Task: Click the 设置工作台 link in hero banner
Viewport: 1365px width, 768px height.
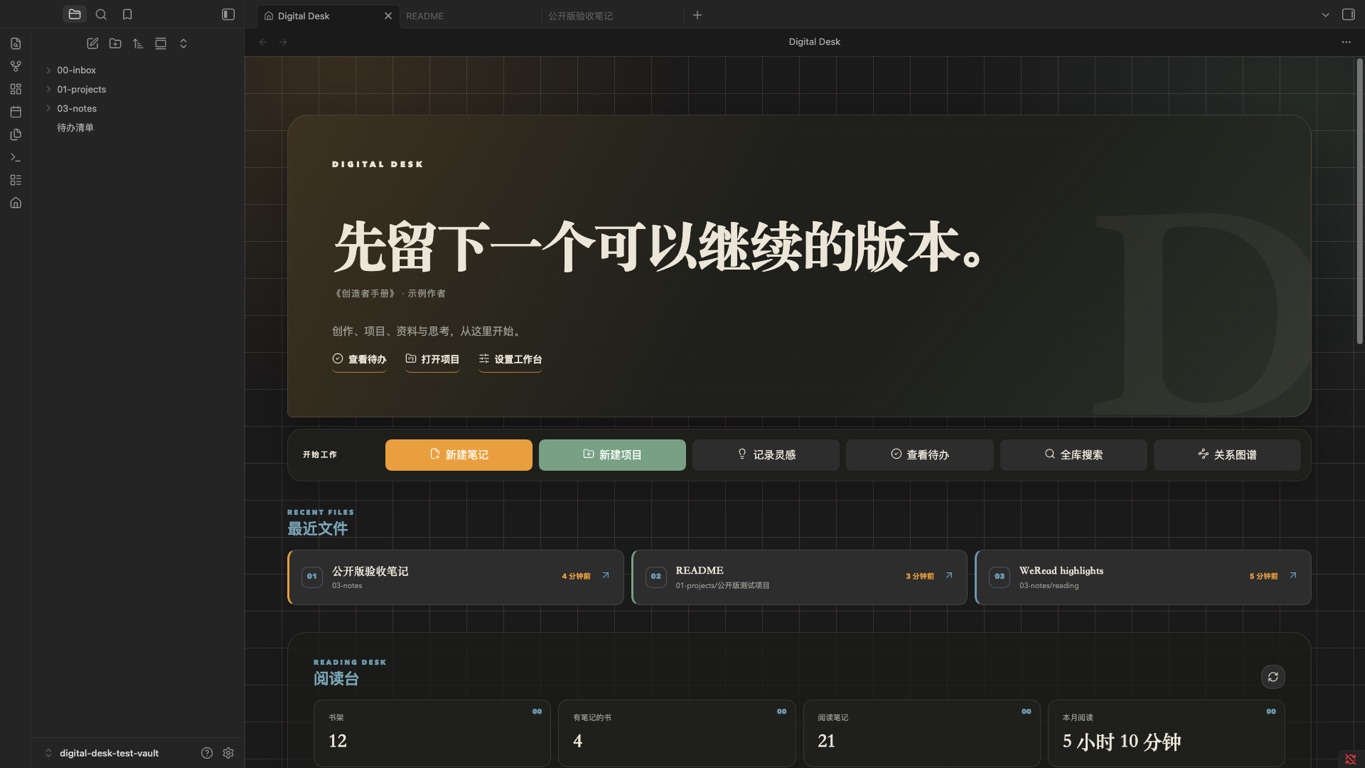Action: click(x=510, y=359)
